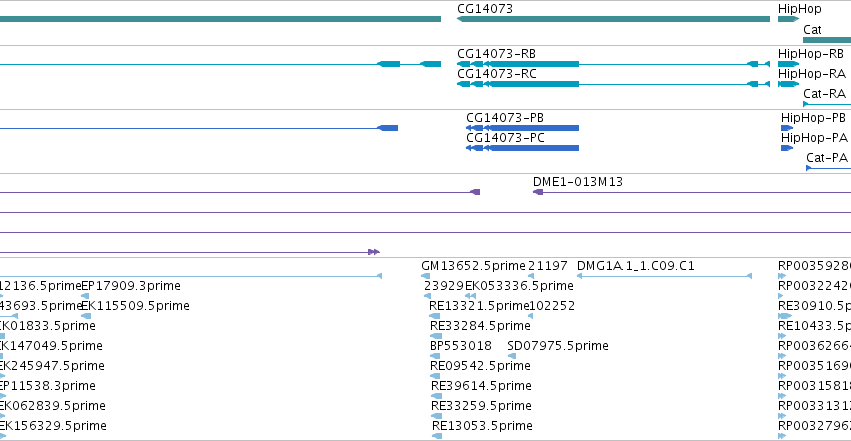Click GM13652.5prime EST label
The image size is (851, 441).
[x=473, y=266]
